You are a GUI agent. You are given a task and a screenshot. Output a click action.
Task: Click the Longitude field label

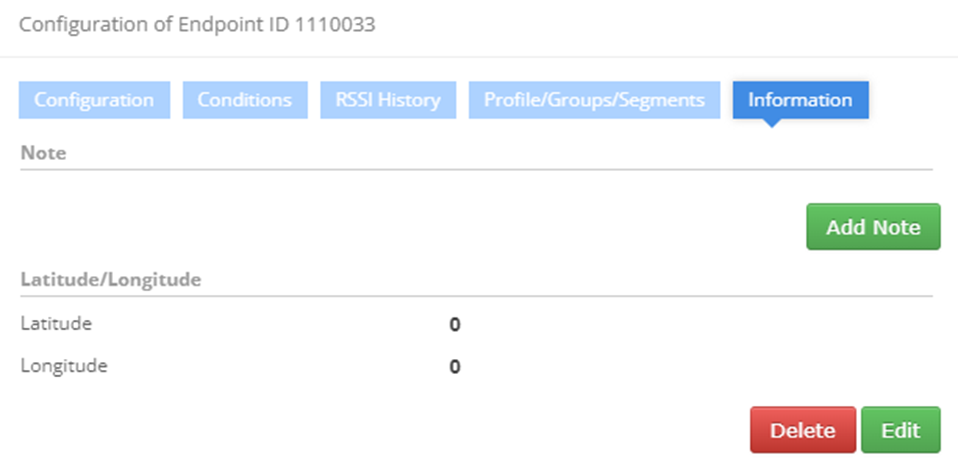[x=64, y=365]
